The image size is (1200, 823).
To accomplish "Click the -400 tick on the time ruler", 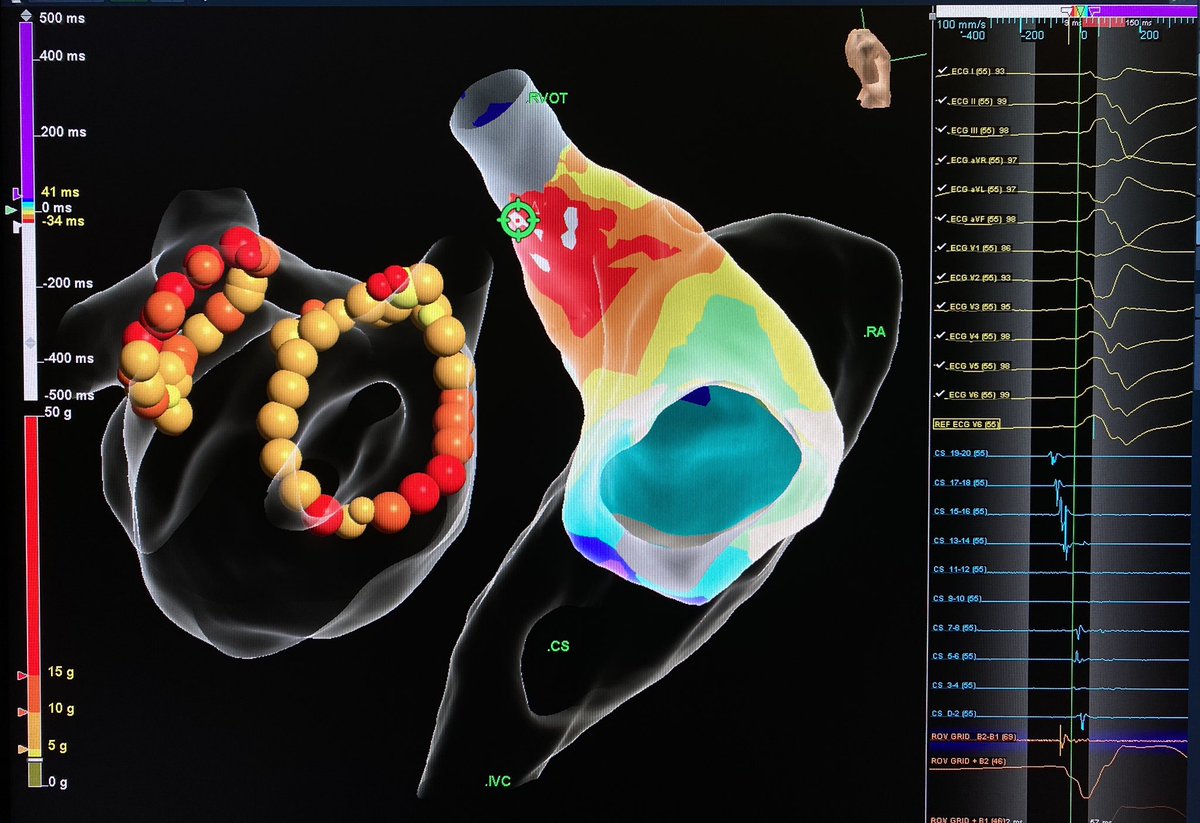I will tap(972, 35).
